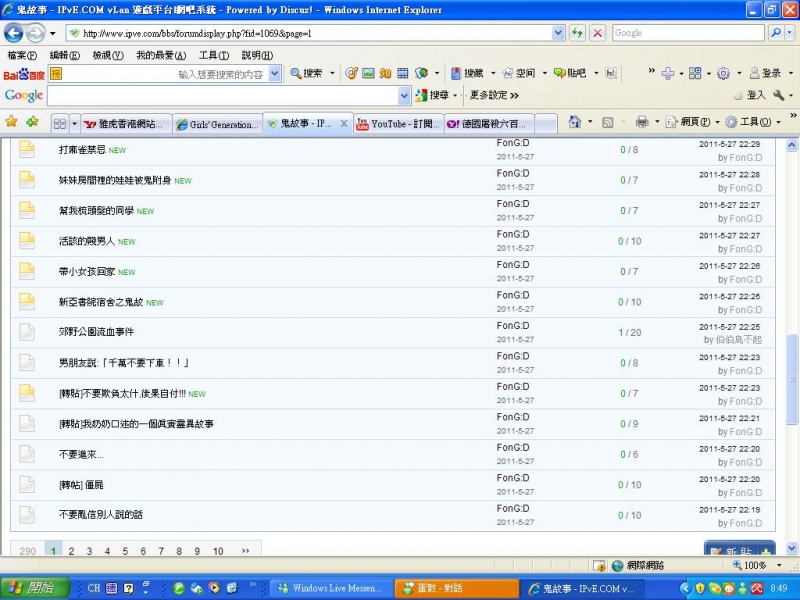
Task: Click the home icon in the command bar
Action: 575,122
